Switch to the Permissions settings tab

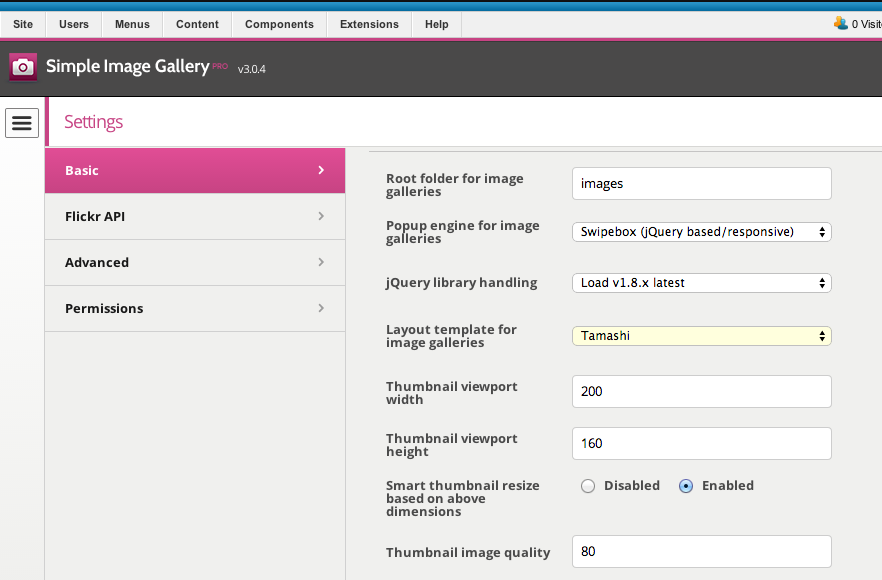pyautogui.click(x=195, y=309)
